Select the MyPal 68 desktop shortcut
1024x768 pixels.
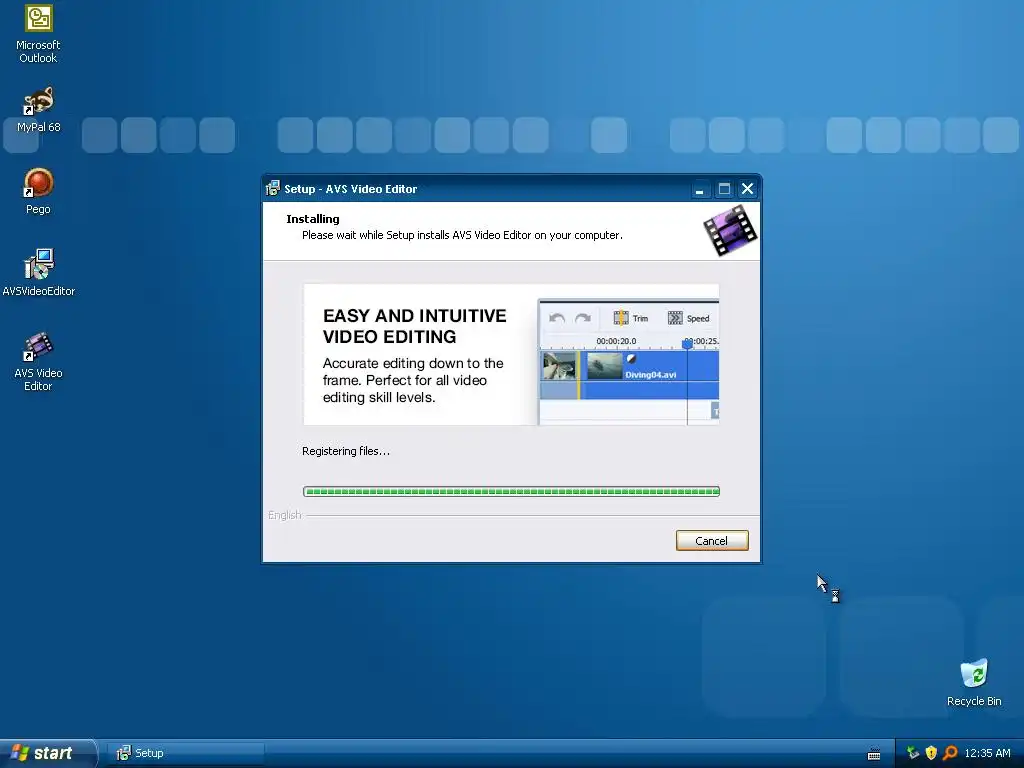[x=38, y=109]
